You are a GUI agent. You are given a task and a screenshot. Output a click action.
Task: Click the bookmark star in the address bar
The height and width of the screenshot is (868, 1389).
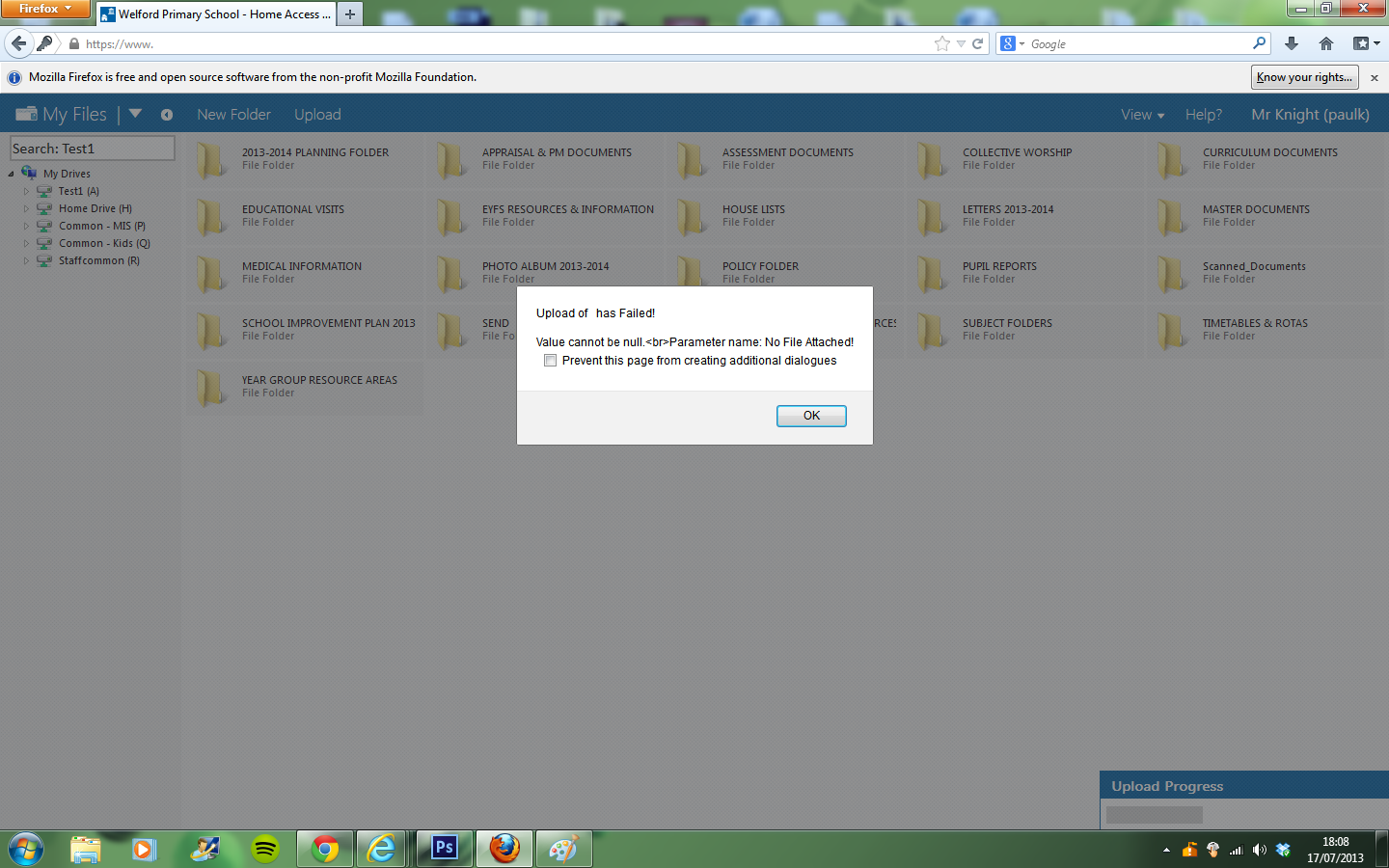940,43
